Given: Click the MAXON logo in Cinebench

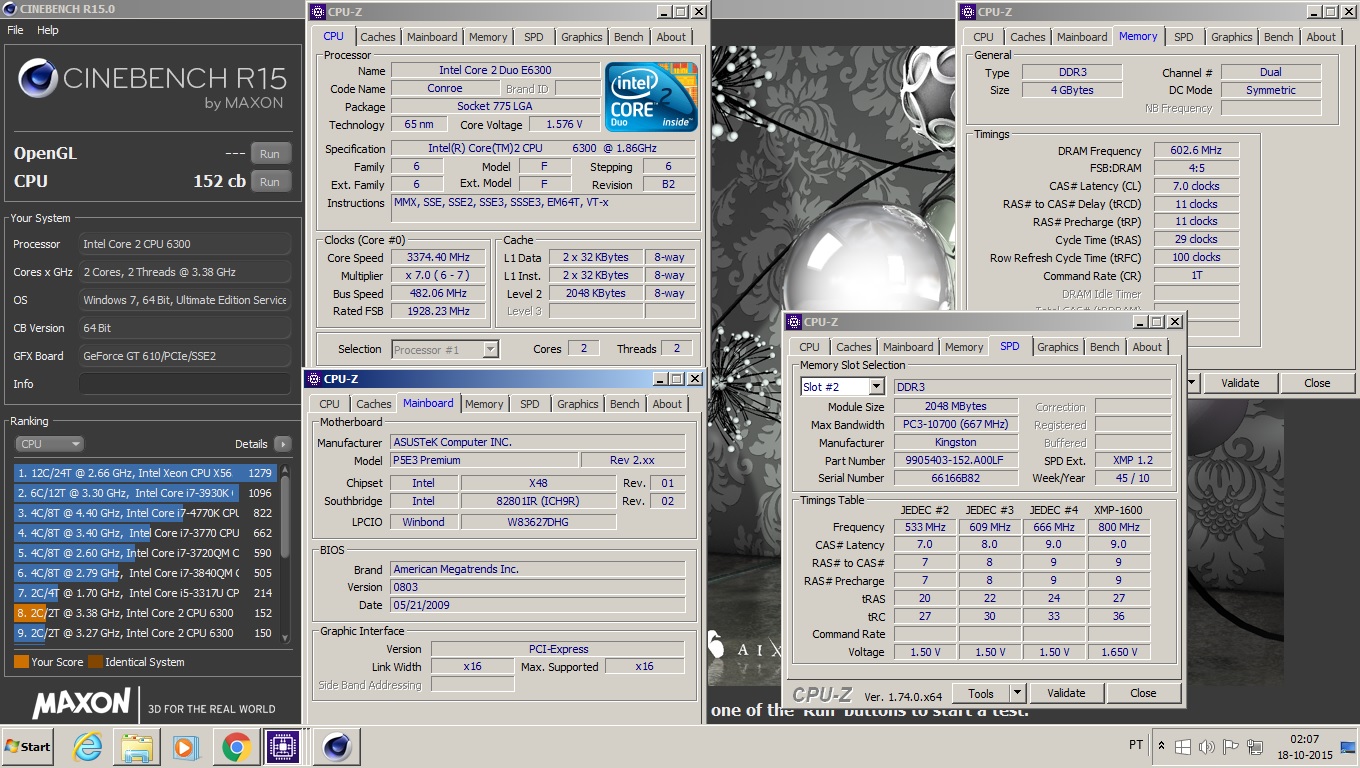Looking at the screenshot, I should [81, 703].
